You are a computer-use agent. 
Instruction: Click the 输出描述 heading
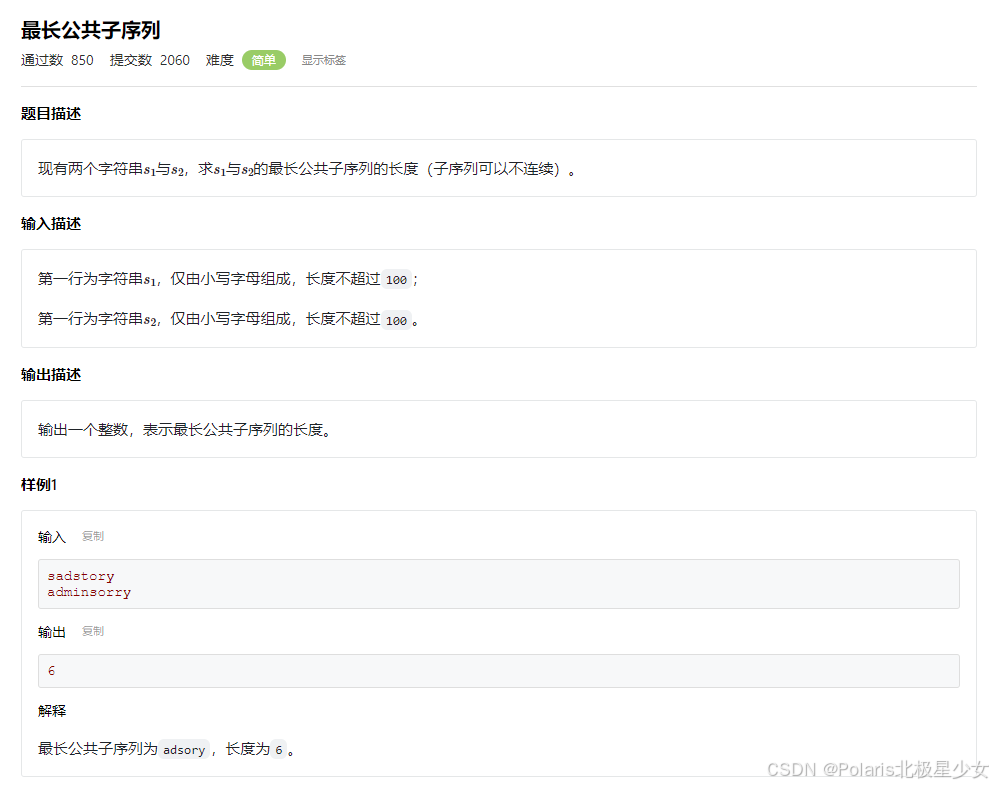(x=51, y=375)
